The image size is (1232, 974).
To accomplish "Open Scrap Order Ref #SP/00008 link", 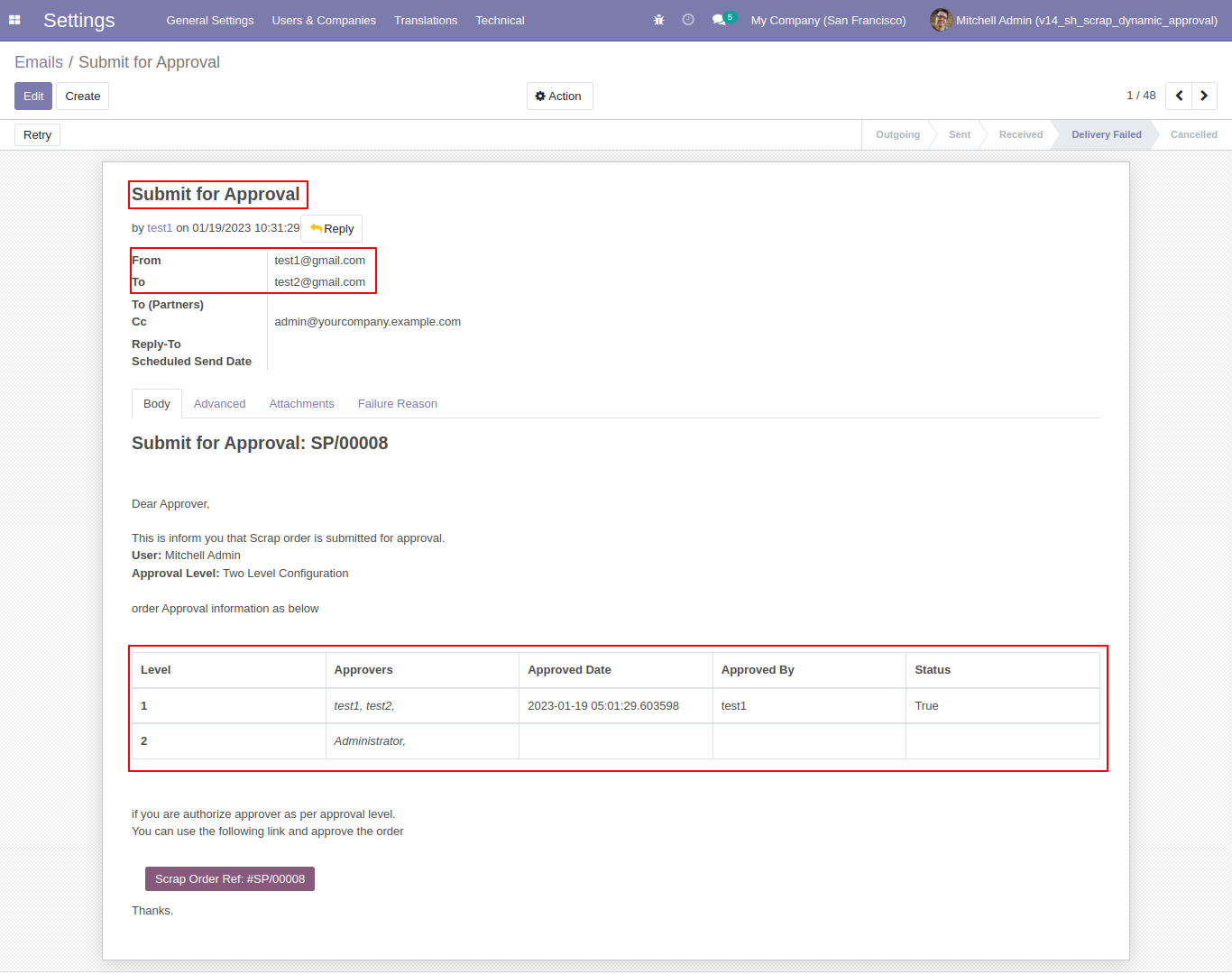I will (230, 878).
